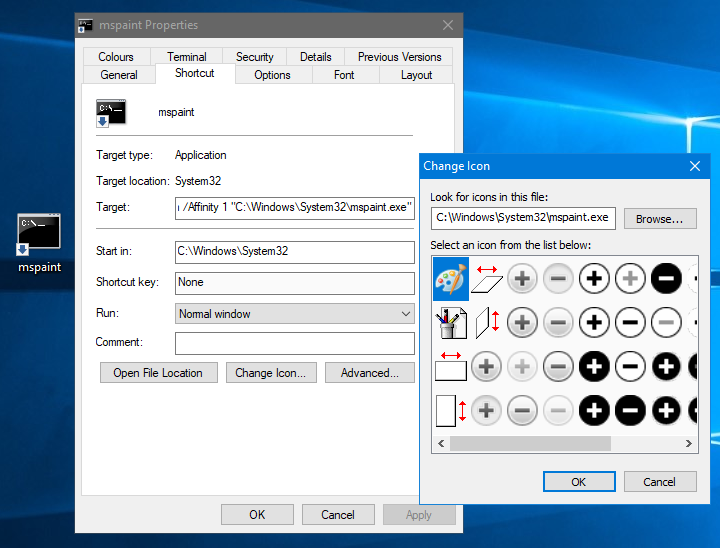The width and height of the screenshot is (720, 548).
Task: Click Cancel in the mspaint Properties window
Action: tap(338, 514)
